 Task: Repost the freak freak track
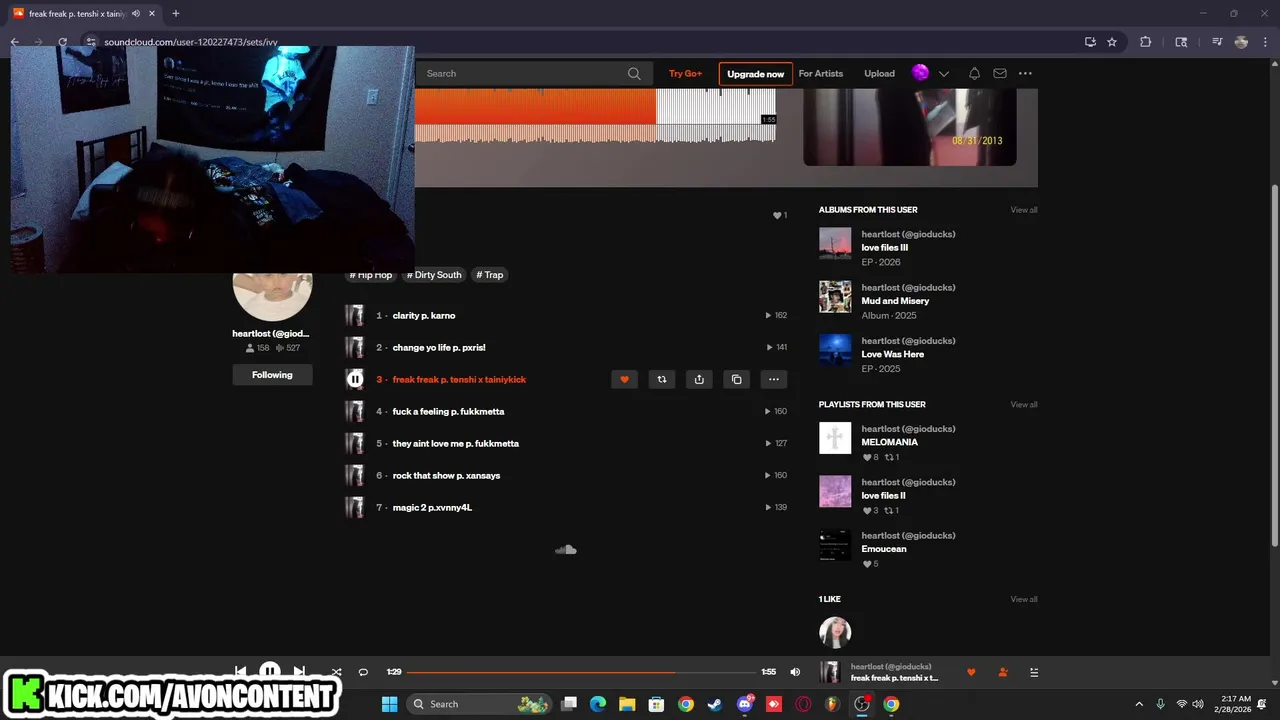(661, 379)
